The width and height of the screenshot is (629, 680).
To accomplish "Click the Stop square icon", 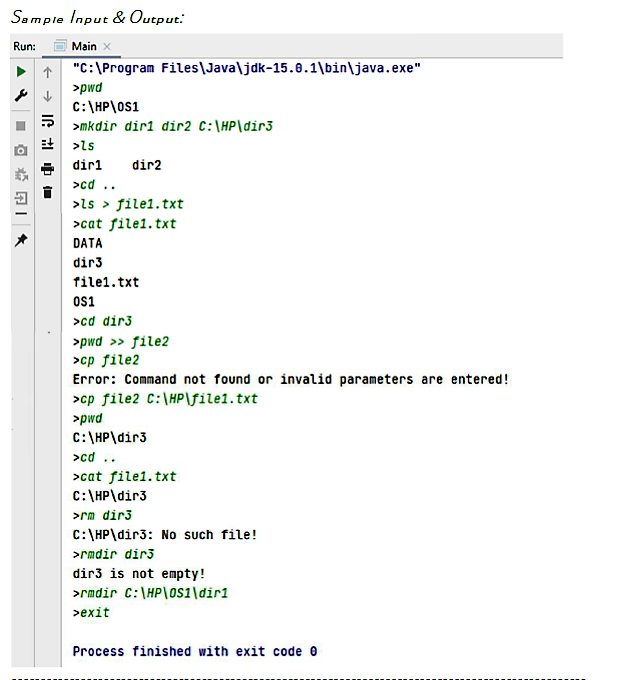I will (20, 126).
